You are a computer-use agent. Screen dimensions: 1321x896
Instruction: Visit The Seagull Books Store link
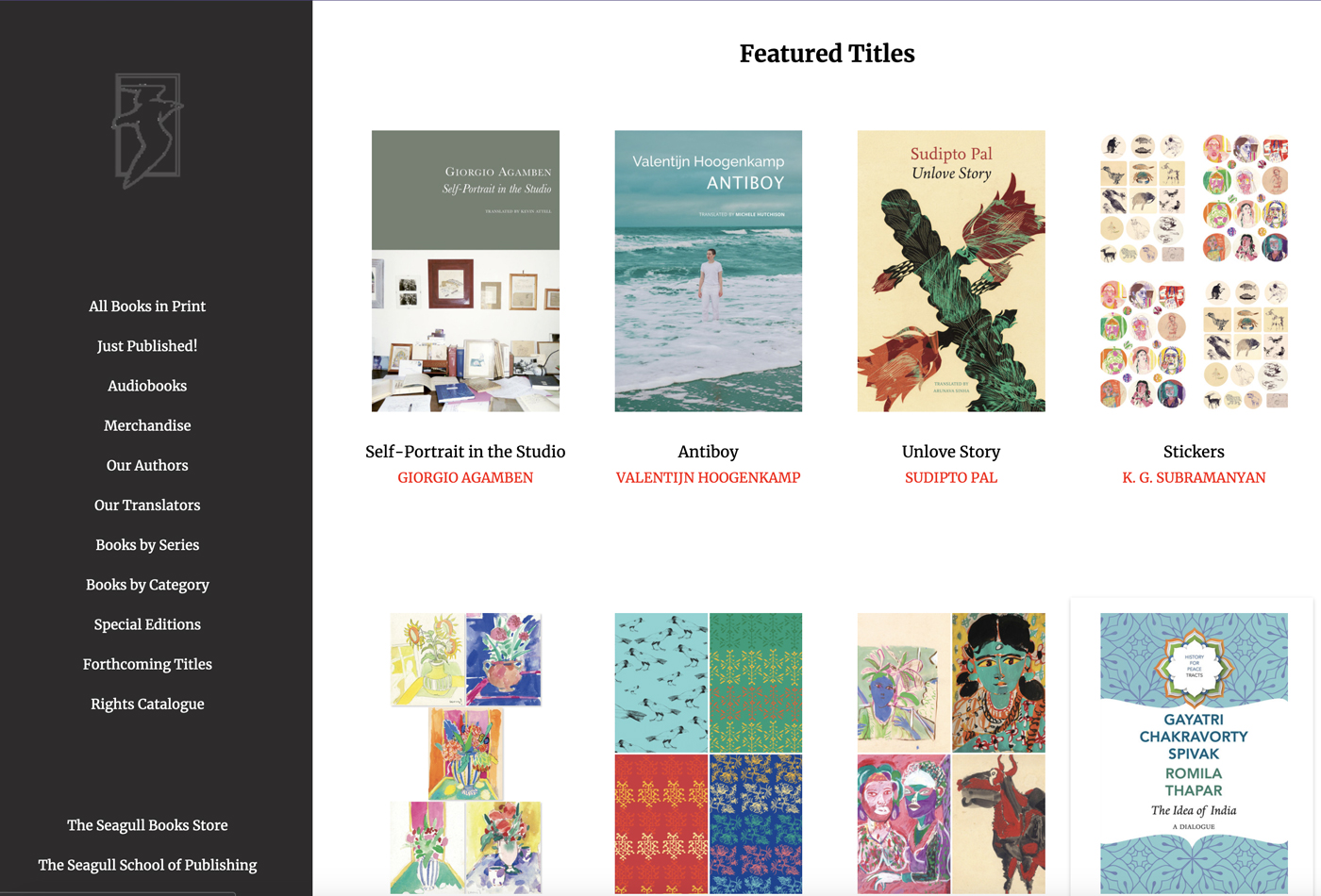coord(147,825)
